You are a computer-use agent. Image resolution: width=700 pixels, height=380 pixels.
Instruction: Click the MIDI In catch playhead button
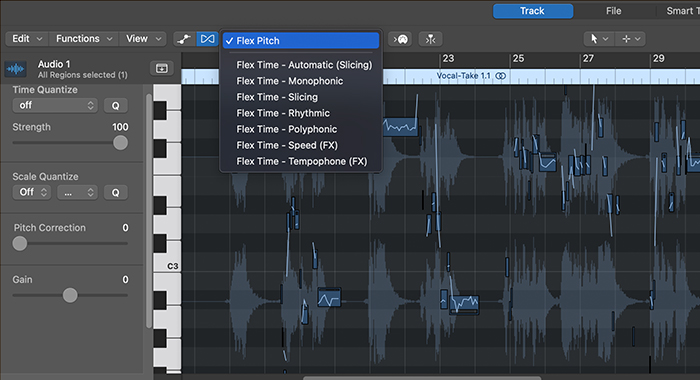(400, 39)
